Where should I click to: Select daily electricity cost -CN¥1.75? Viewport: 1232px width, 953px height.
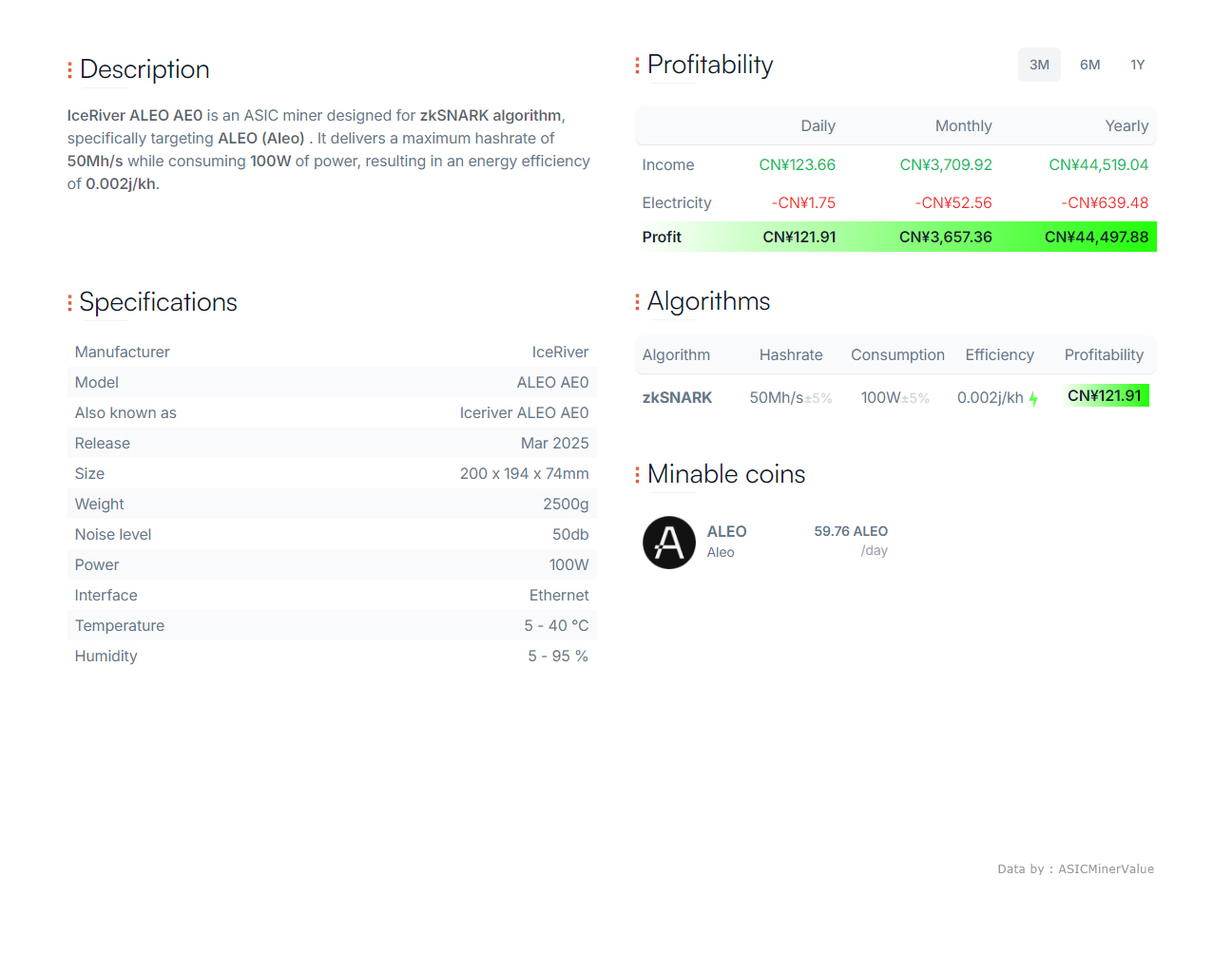803,202
